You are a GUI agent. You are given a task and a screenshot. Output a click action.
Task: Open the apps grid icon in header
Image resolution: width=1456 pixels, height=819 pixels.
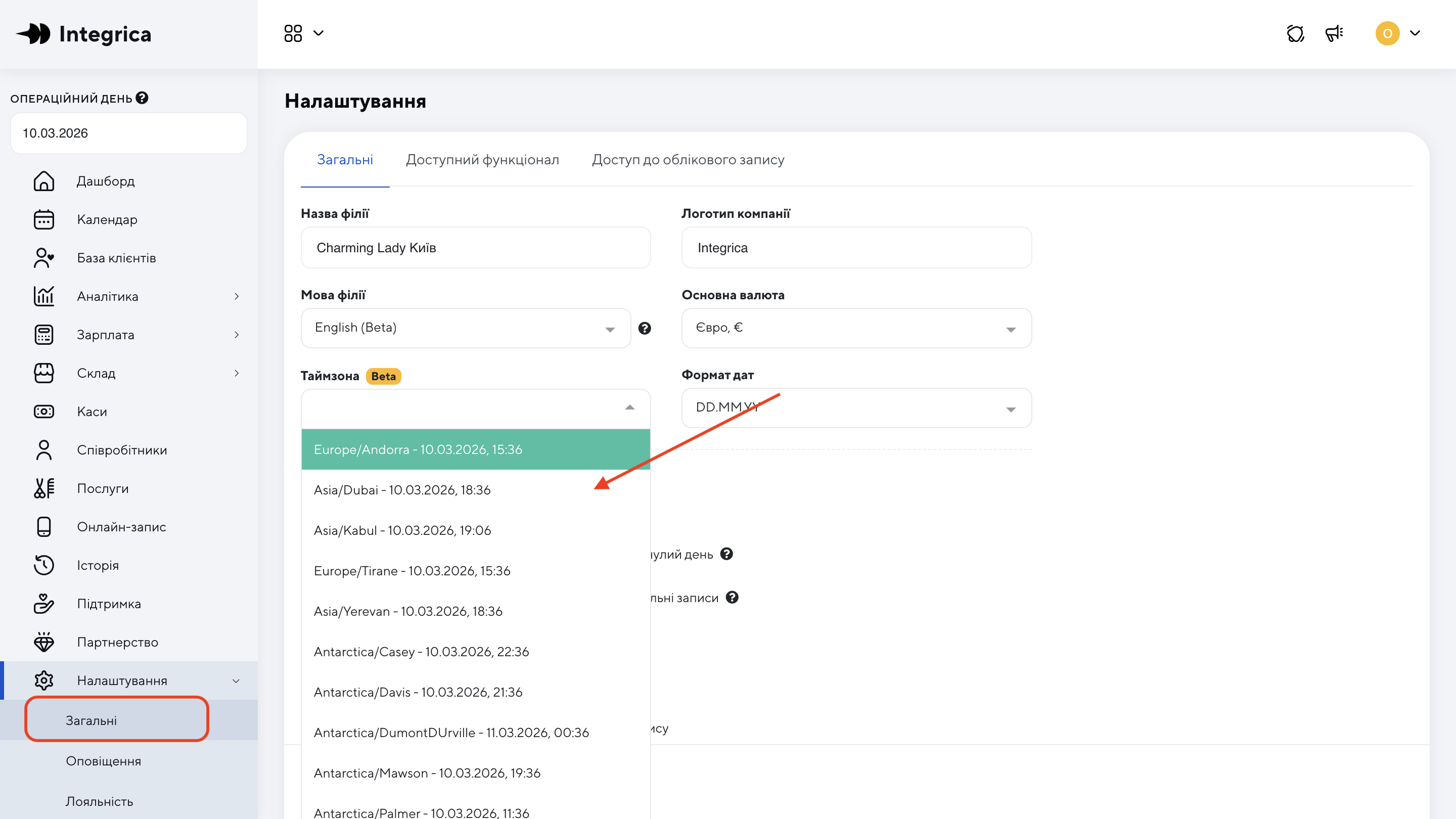coord(293,33)
